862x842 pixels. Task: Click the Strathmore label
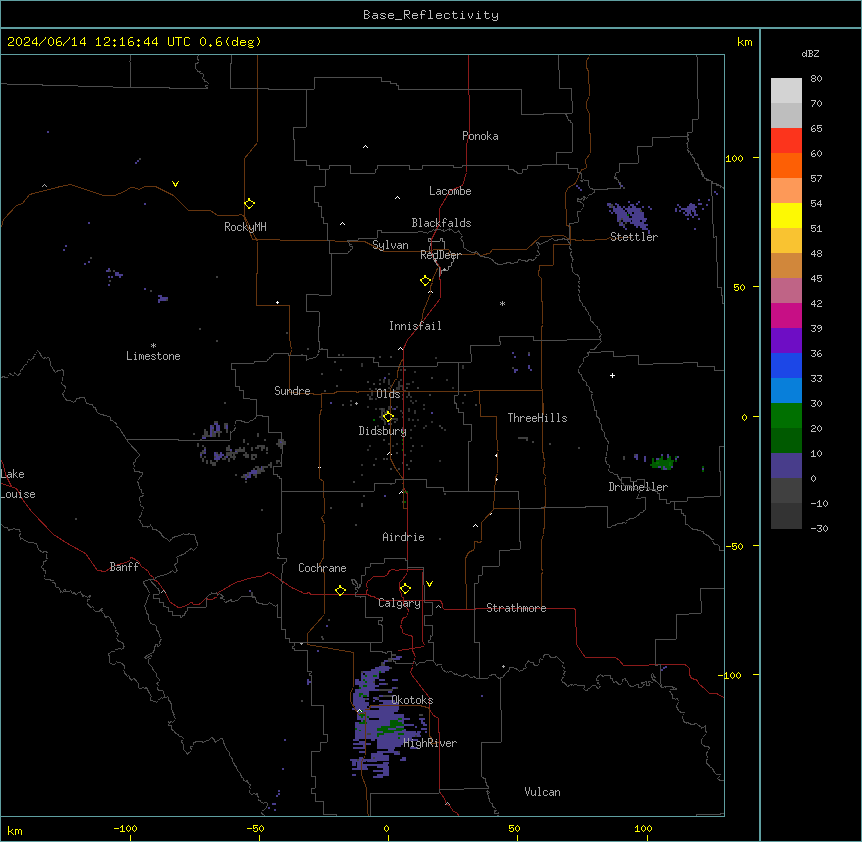click(x=516, y=608)
